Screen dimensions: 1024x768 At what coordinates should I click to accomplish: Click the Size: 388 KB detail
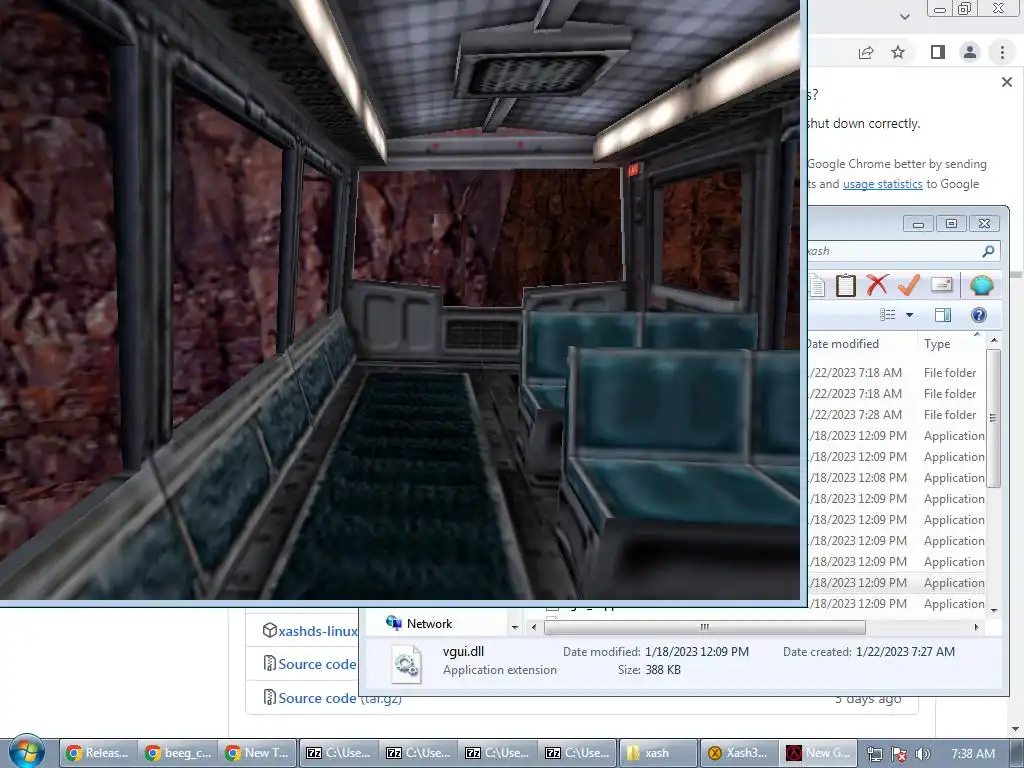[x=649, y=670]
